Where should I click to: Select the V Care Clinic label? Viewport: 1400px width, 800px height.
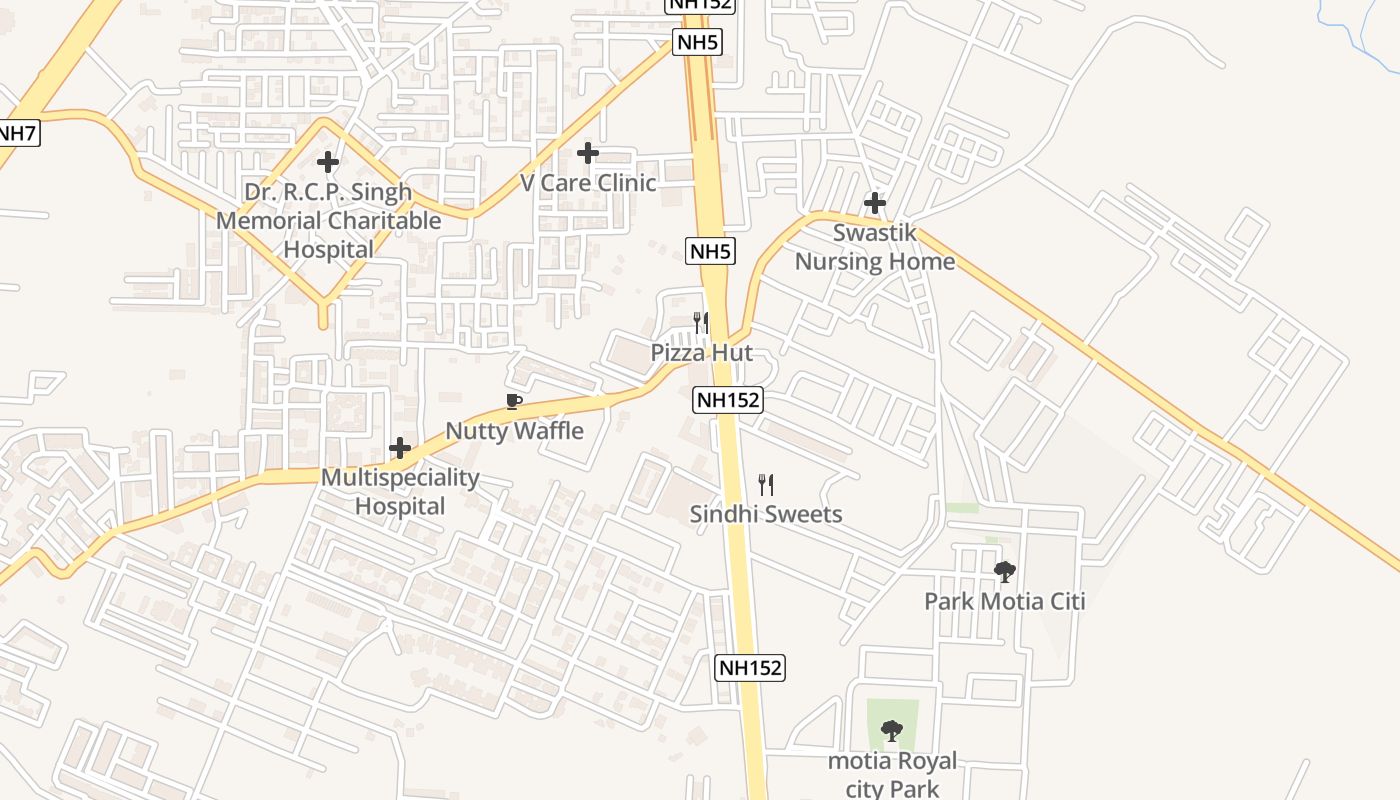point(588,183)
